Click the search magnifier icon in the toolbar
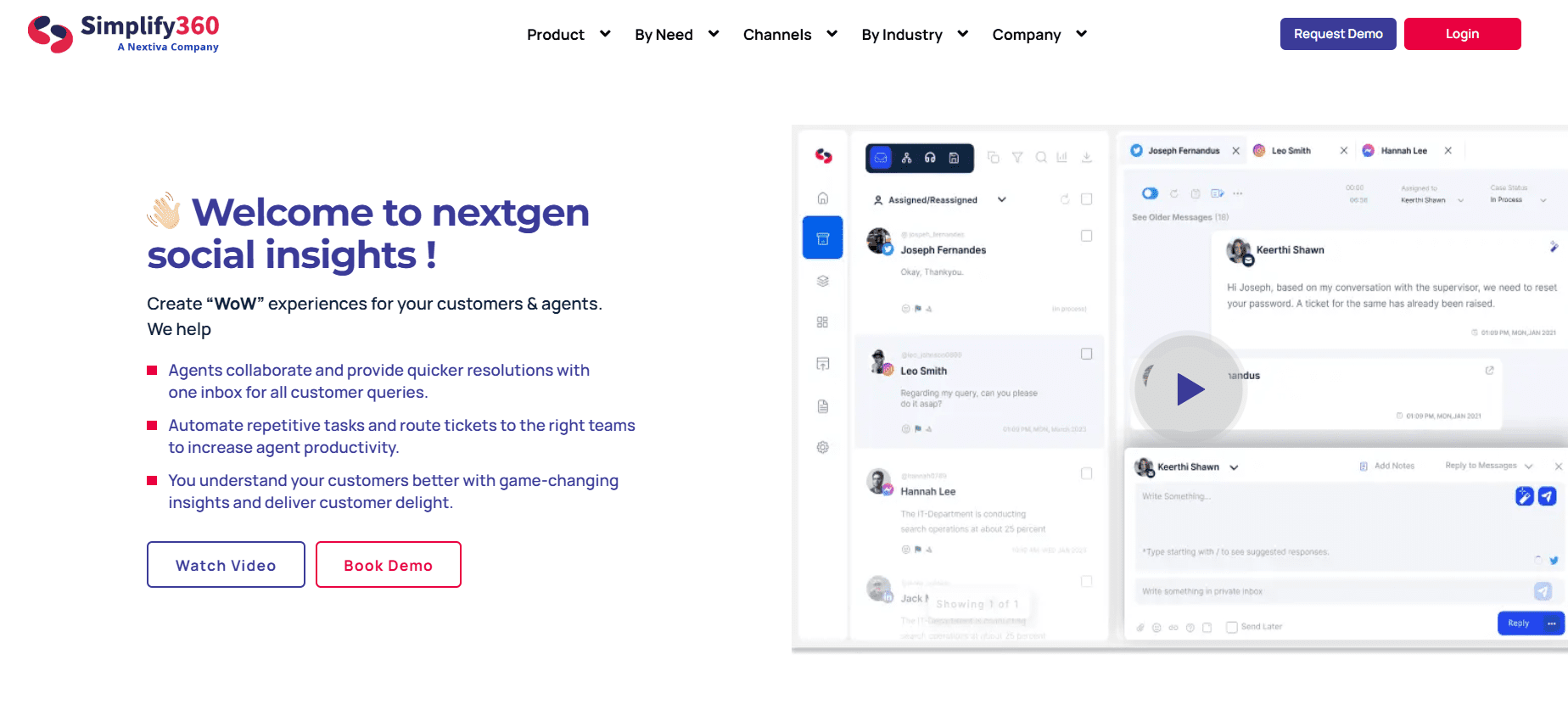 point(1041,158)
